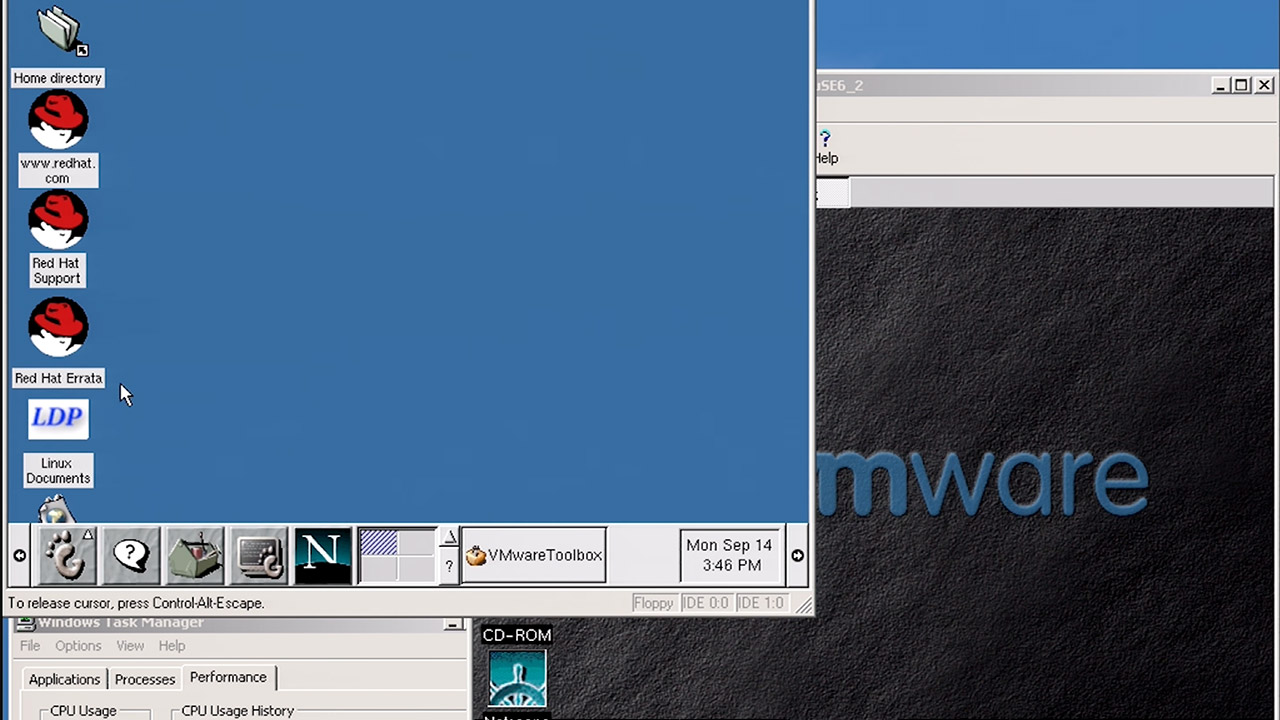Click the IDE 0:0 device indicator
The height and width of the screenshot is (720, 1280).
pyautogui.click(x=705, y=603)
